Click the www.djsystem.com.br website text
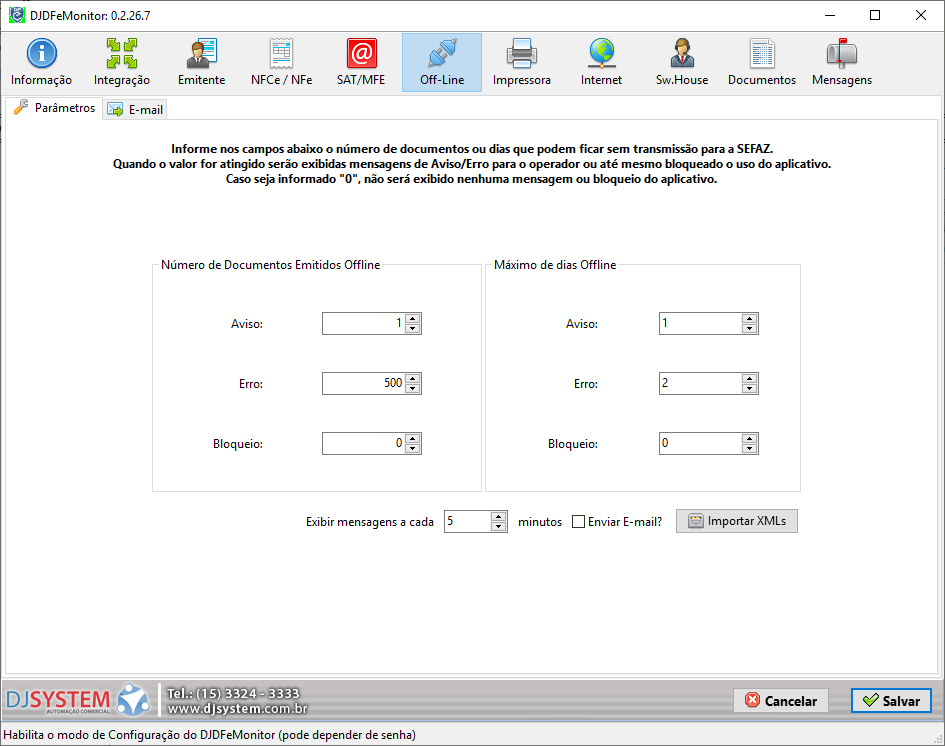 (x=237, y=709)
